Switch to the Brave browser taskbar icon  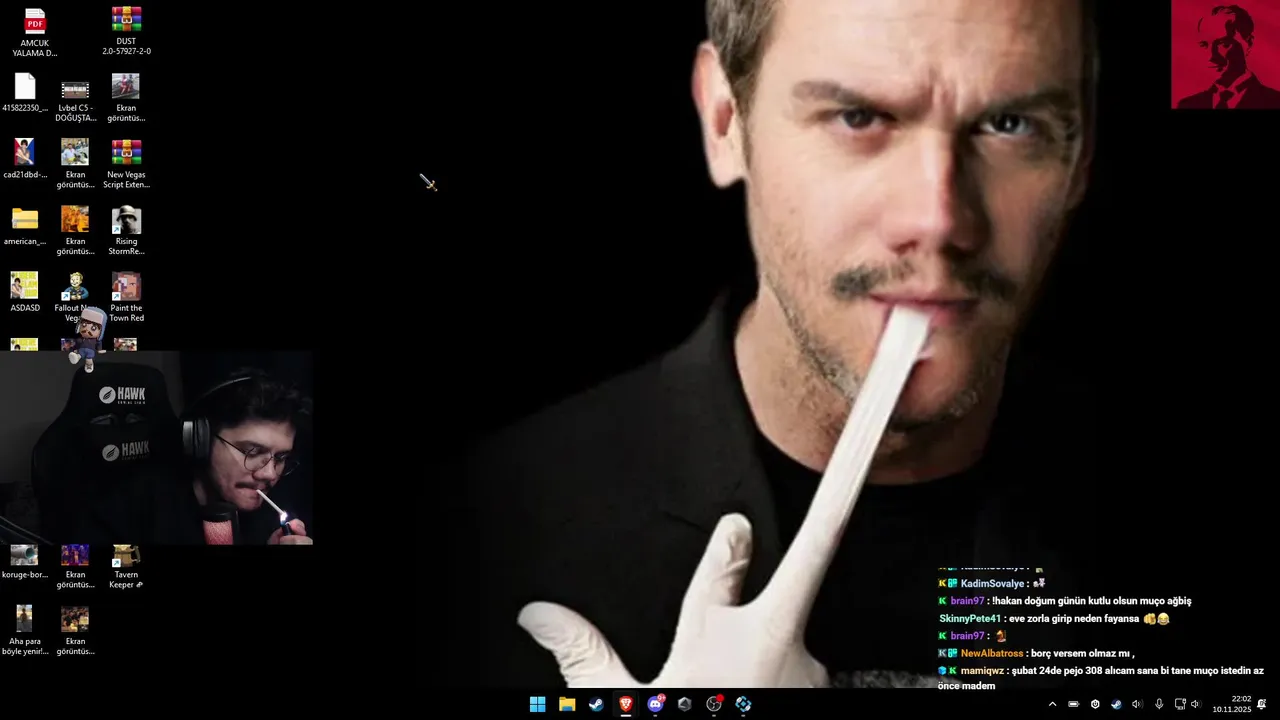[x=626, y=704]
